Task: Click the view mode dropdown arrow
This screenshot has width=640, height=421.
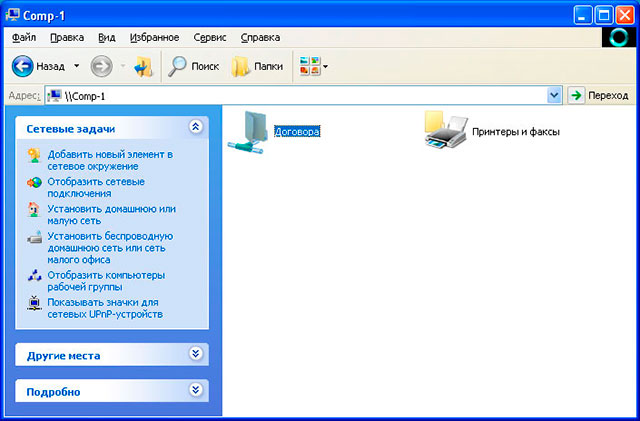Action: [x=325, y=66]
